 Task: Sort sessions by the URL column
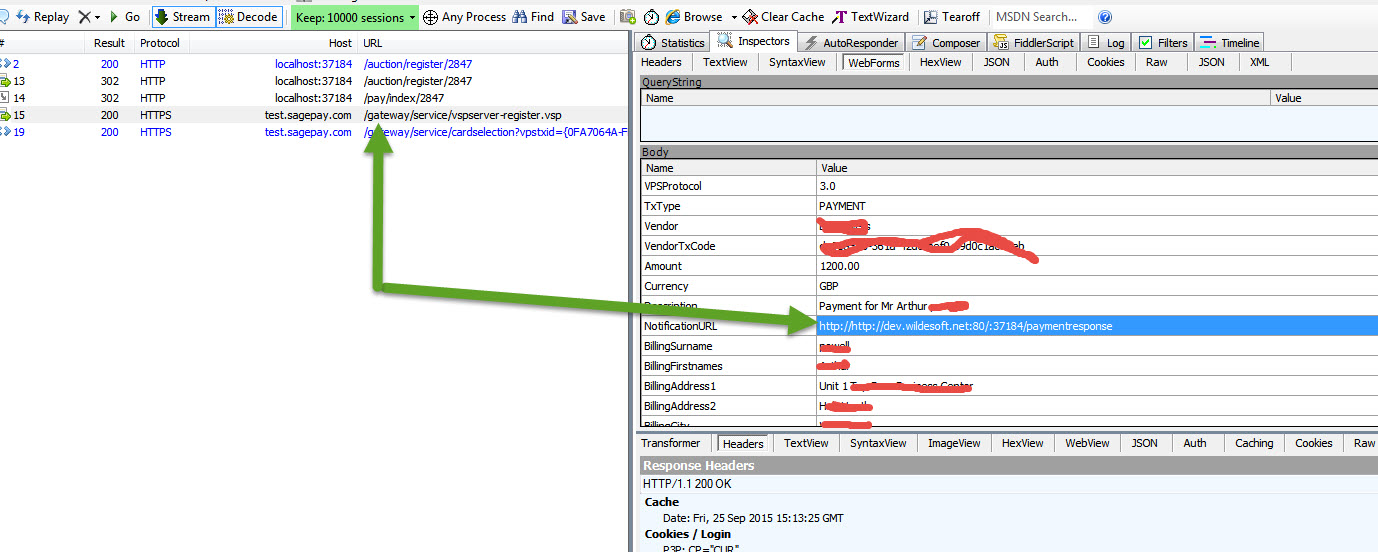click(x=493, y=43)
